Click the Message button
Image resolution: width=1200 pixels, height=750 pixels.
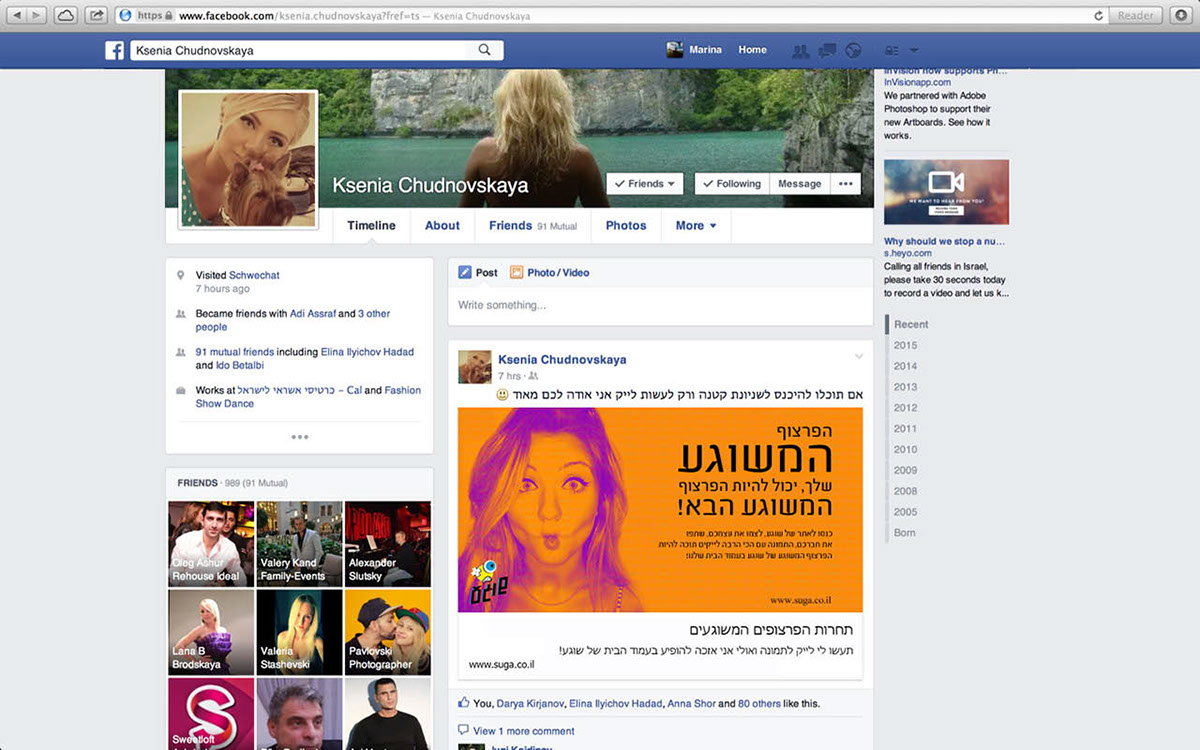(x=800, y=184)
